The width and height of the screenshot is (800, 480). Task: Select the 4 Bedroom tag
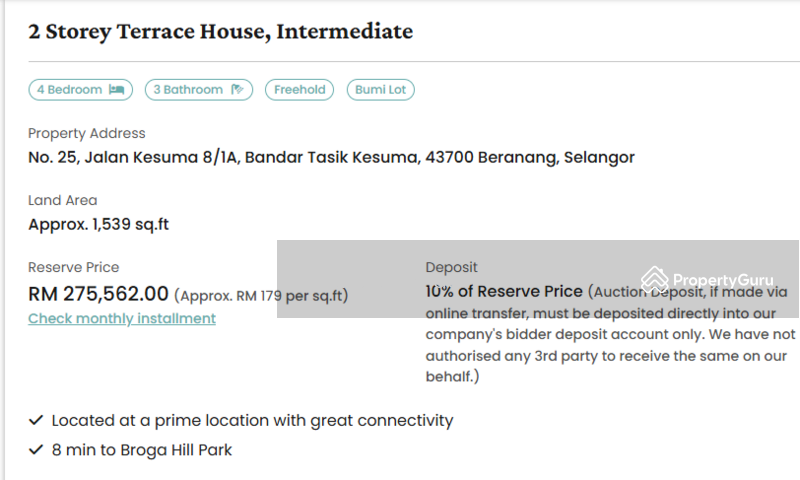pyautogui.click(x=81, y=90)
